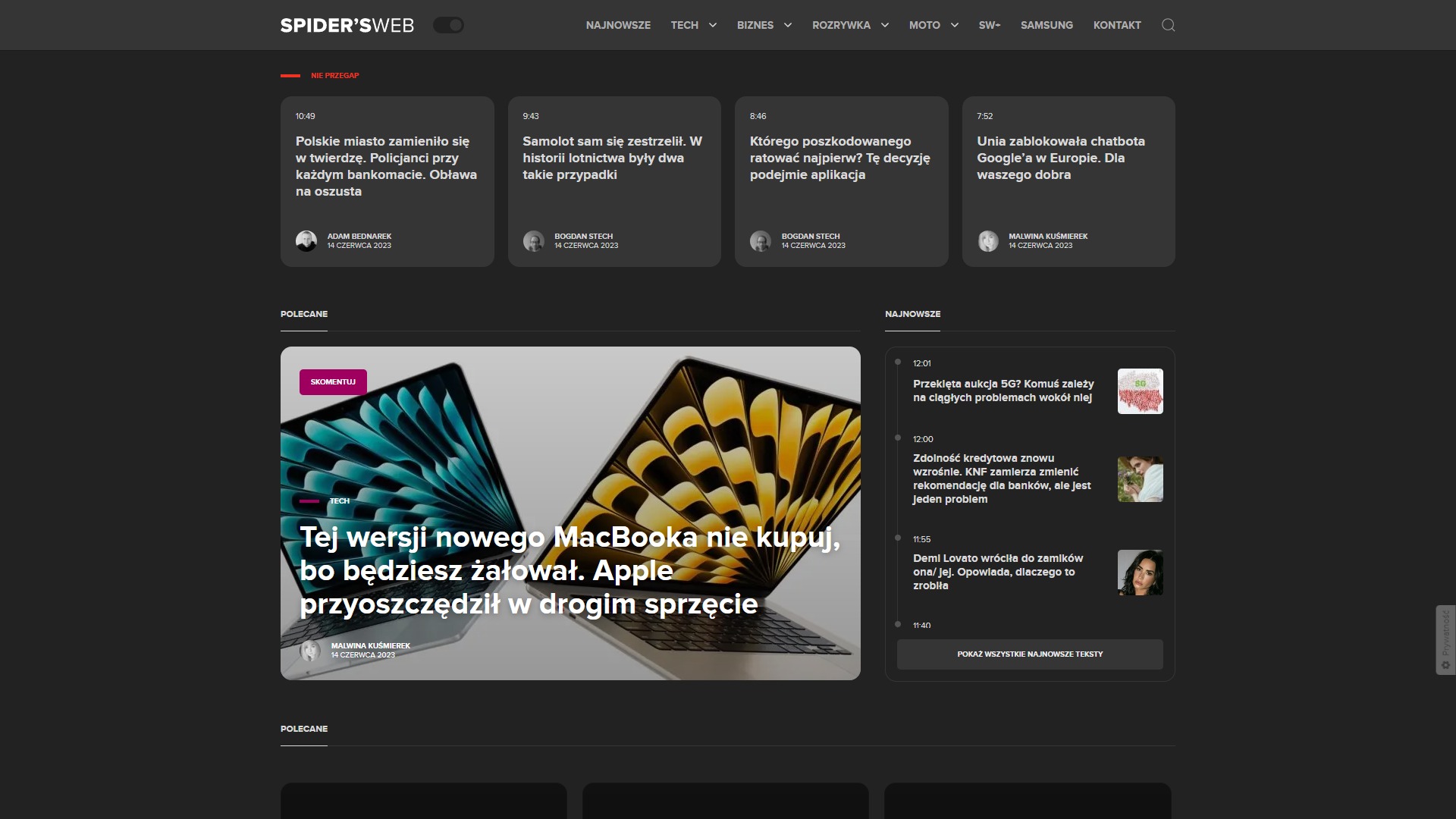The height and width of the screenshot is (819, 1456).
Task: Open article Samolot sam się zestrzelił
Action: pyautogui.click(x=613, y=158)
